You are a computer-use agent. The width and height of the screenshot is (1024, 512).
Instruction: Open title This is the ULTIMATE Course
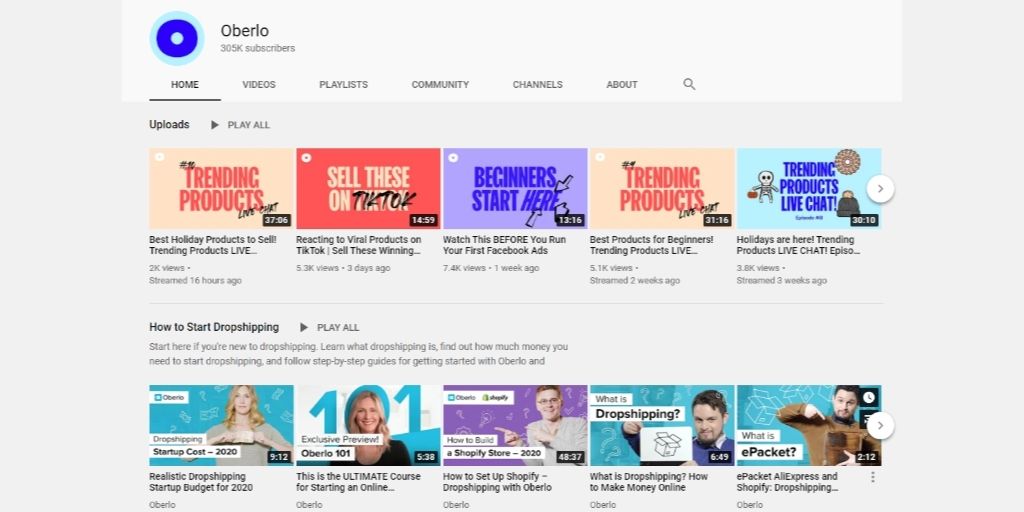tap(357, 482)
